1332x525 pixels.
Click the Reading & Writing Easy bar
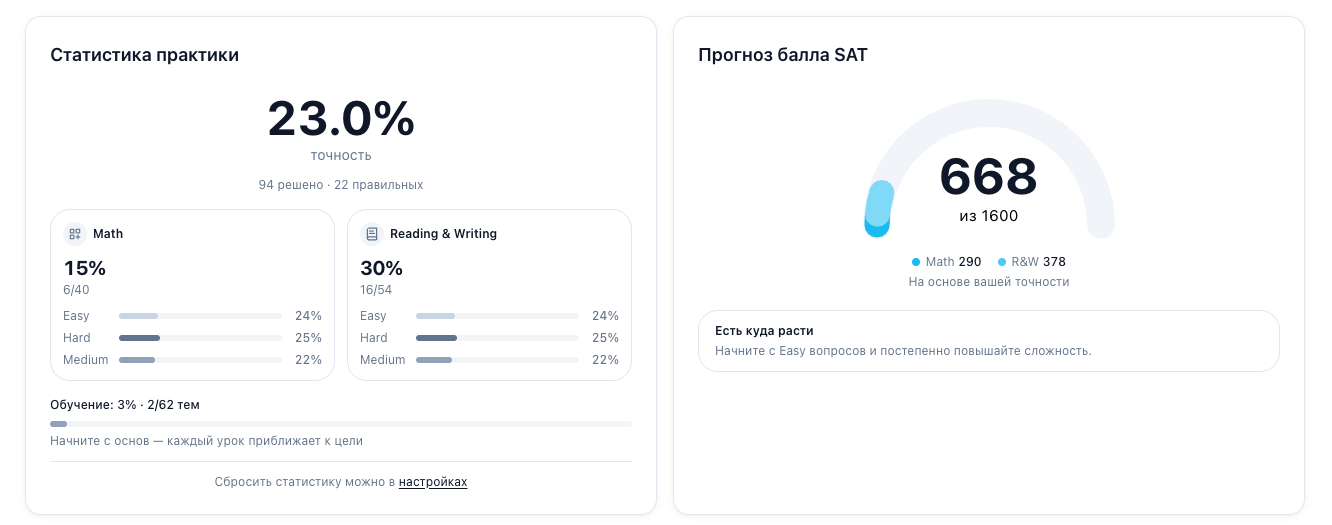click(497, 316)
